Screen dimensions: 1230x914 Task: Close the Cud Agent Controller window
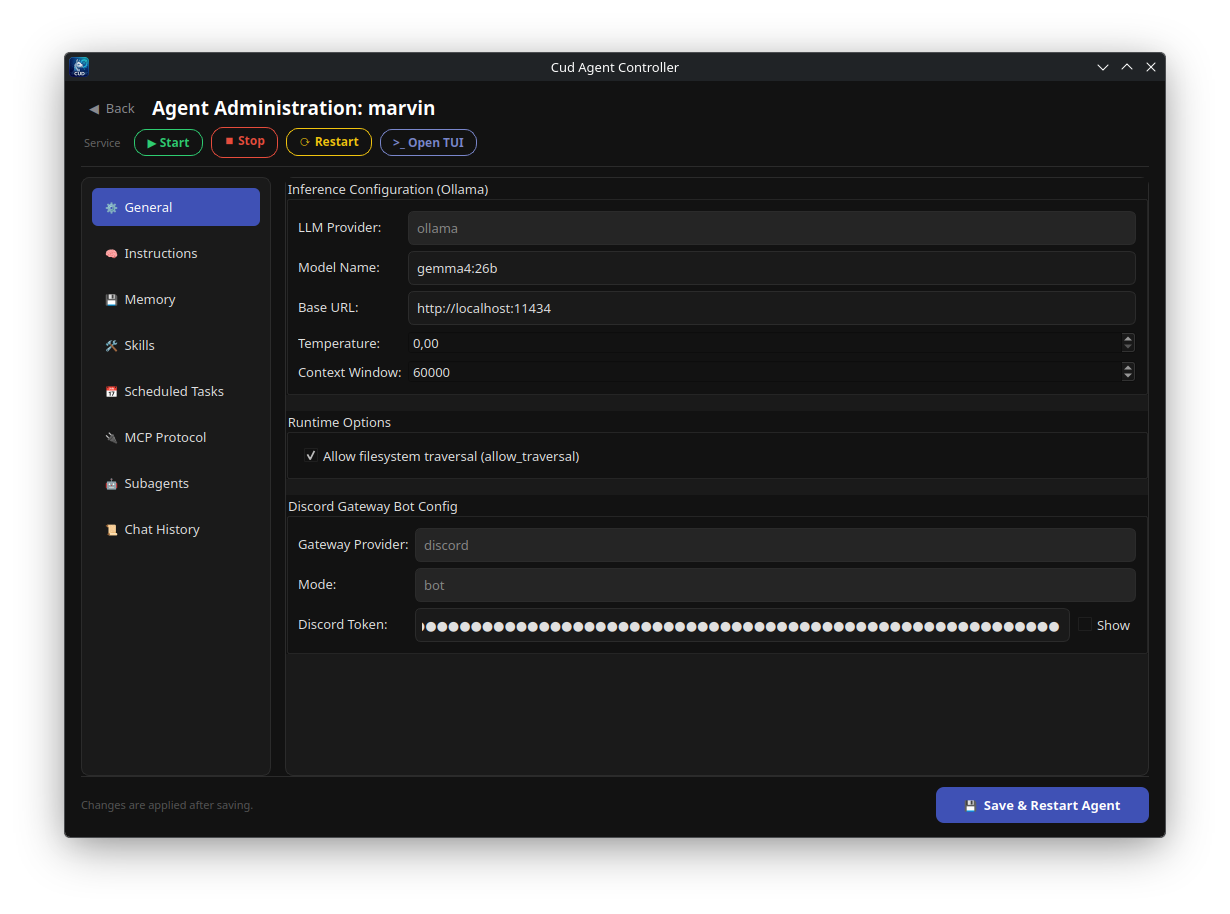pyautogui.click(x=1151, y=67)
